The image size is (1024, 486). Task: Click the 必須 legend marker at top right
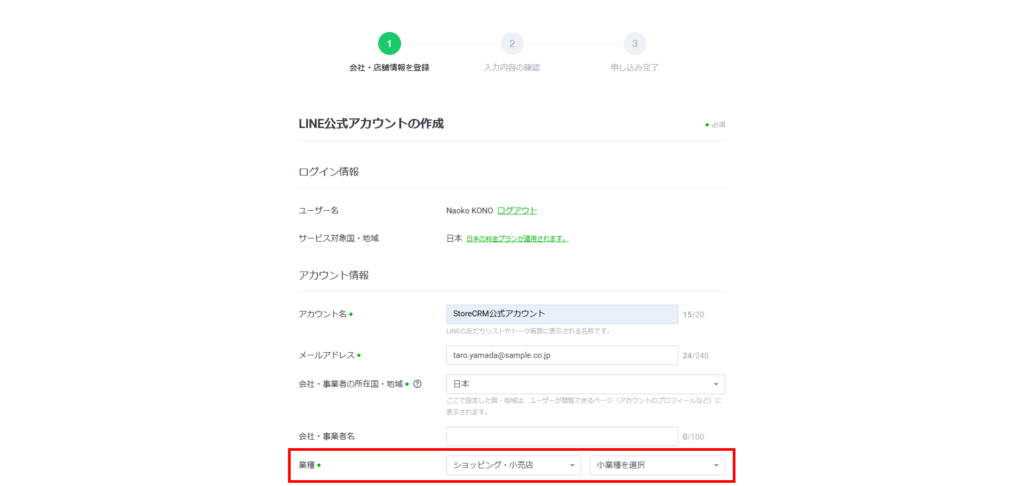pos(715,125)
